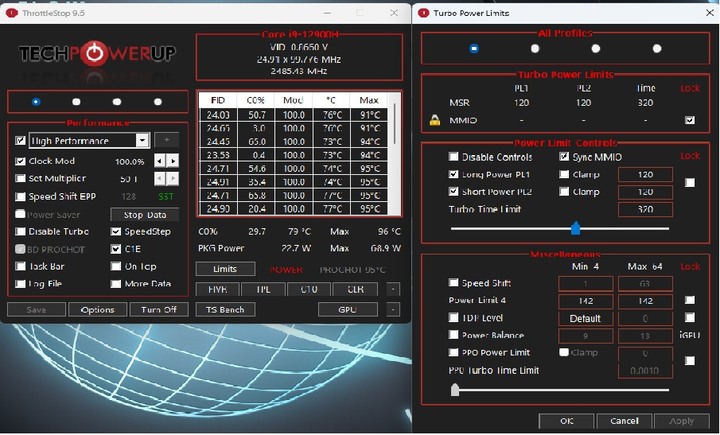Enable the TDP Level checkbox
This screenshot has width=720, height=435.
coord(453,317)
